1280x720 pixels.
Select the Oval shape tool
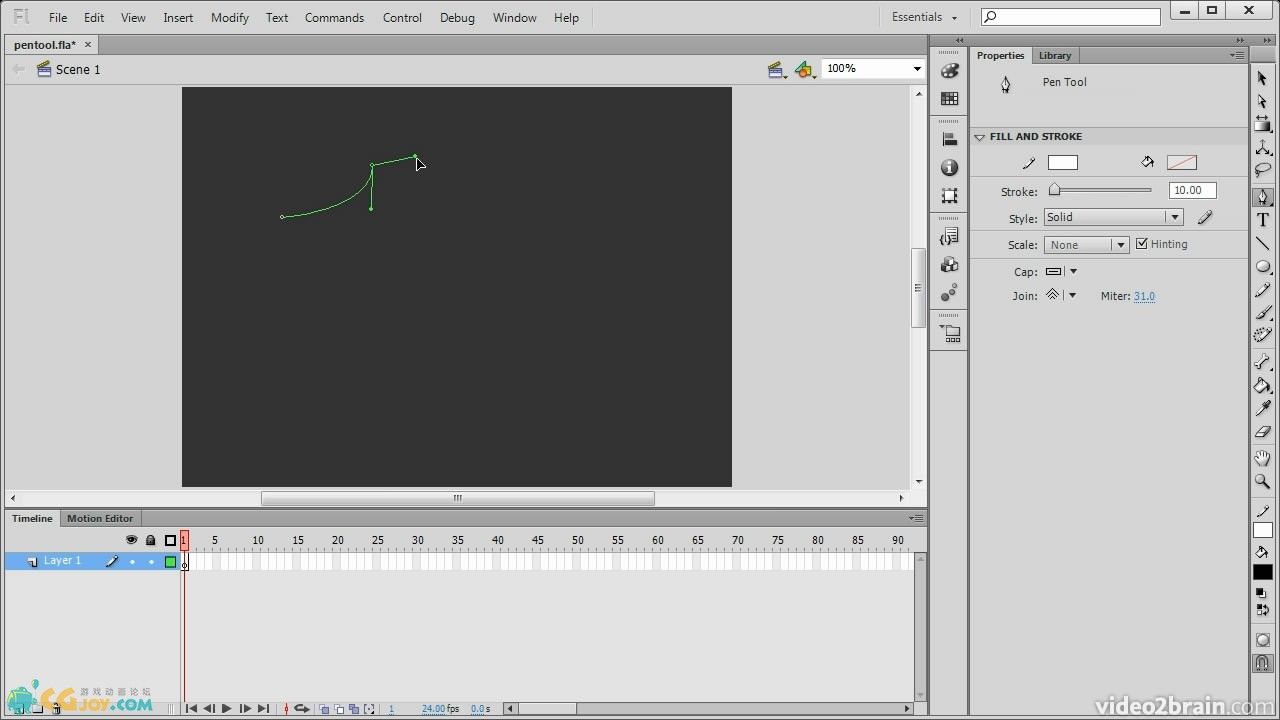coord(1262,267)
